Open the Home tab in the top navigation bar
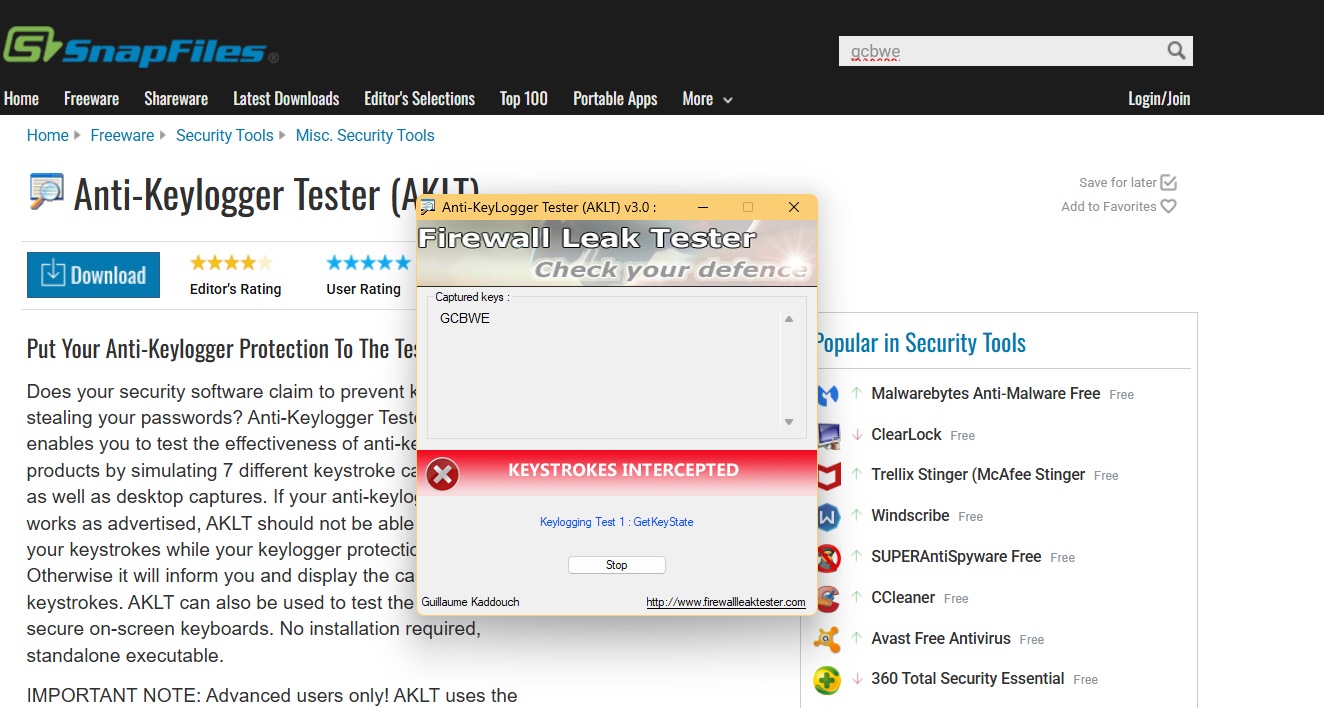This screenshot has height=708, width=1324. point(21,99)
